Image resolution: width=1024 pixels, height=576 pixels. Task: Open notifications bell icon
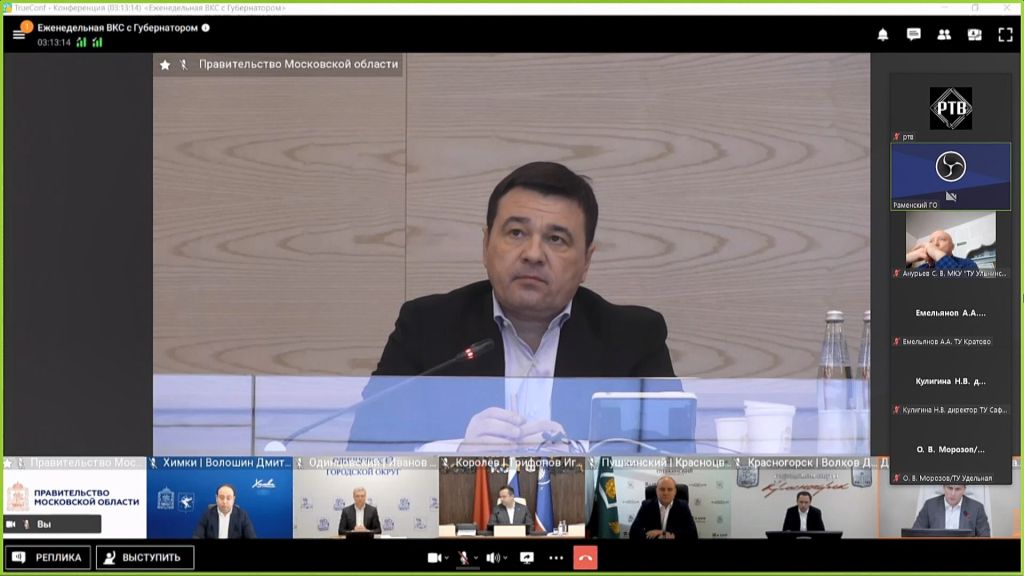click(x=882, y=35)
